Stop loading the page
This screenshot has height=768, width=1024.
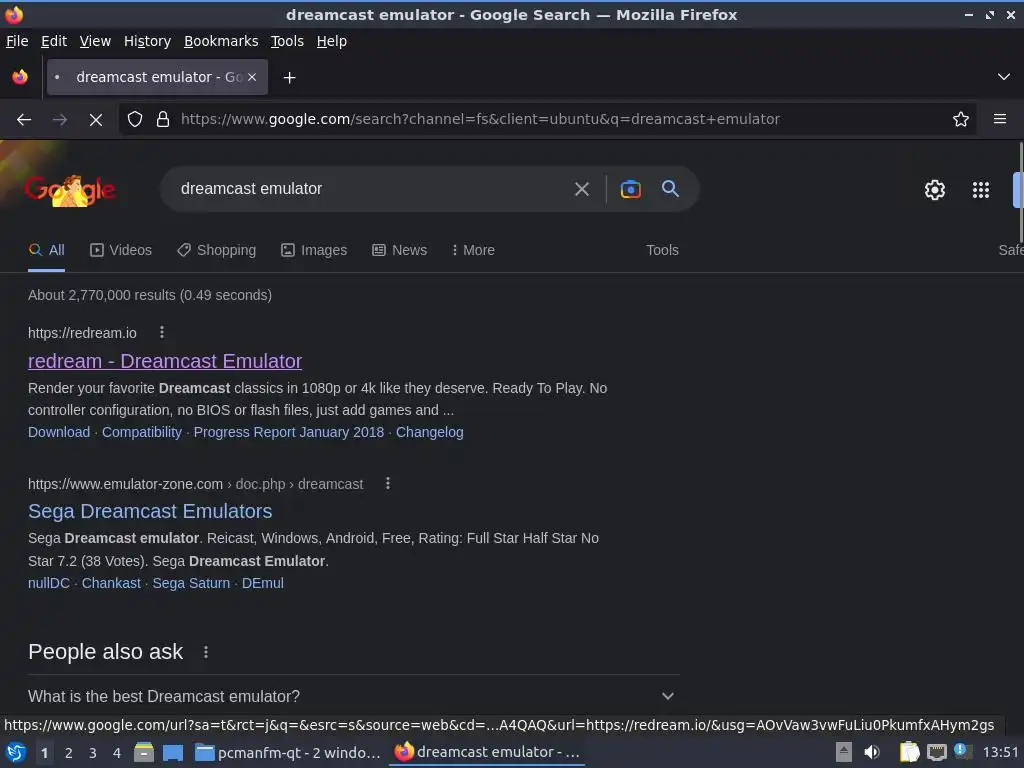[x=95, y=120]
